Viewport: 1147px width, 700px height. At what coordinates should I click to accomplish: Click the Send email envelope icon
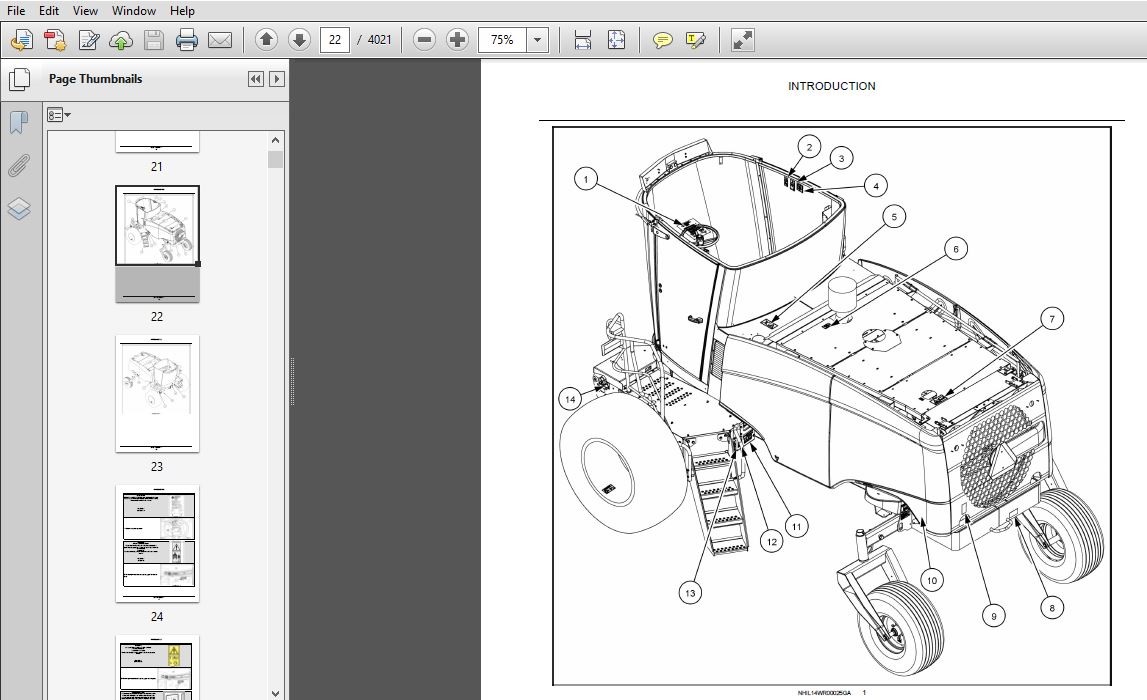pos(219,39)
